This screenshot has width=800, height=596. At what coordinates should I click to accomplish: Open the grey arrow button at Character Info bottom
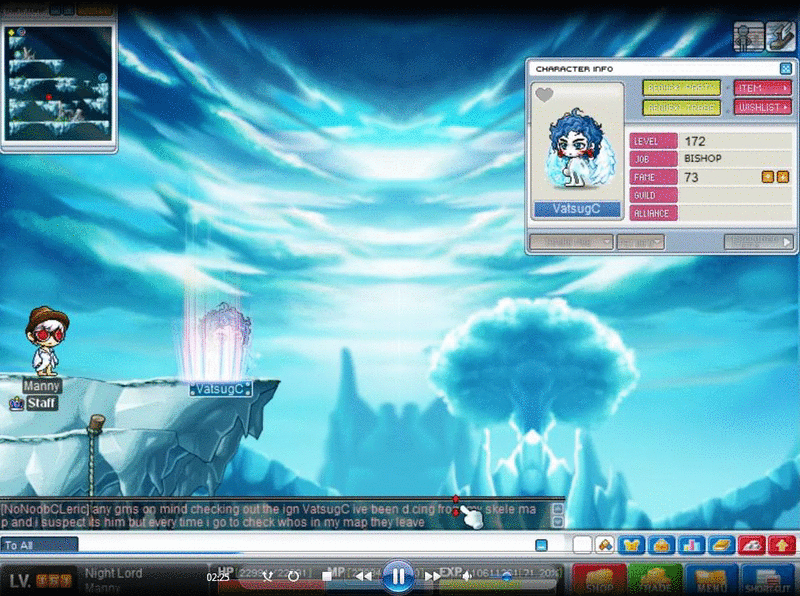pyautogui.click(x=759, y=241)
